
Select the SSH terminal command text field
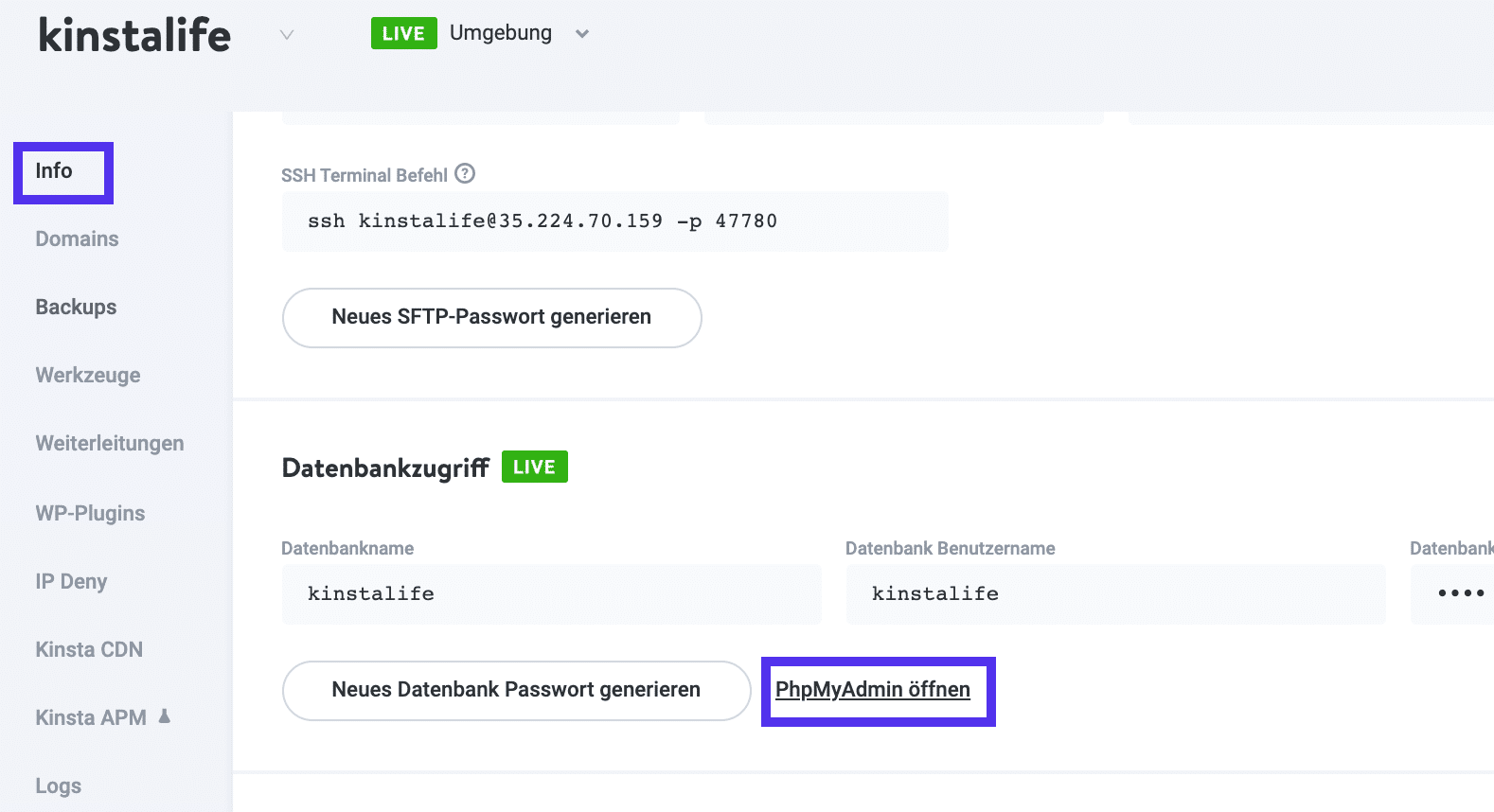point(614,221)
